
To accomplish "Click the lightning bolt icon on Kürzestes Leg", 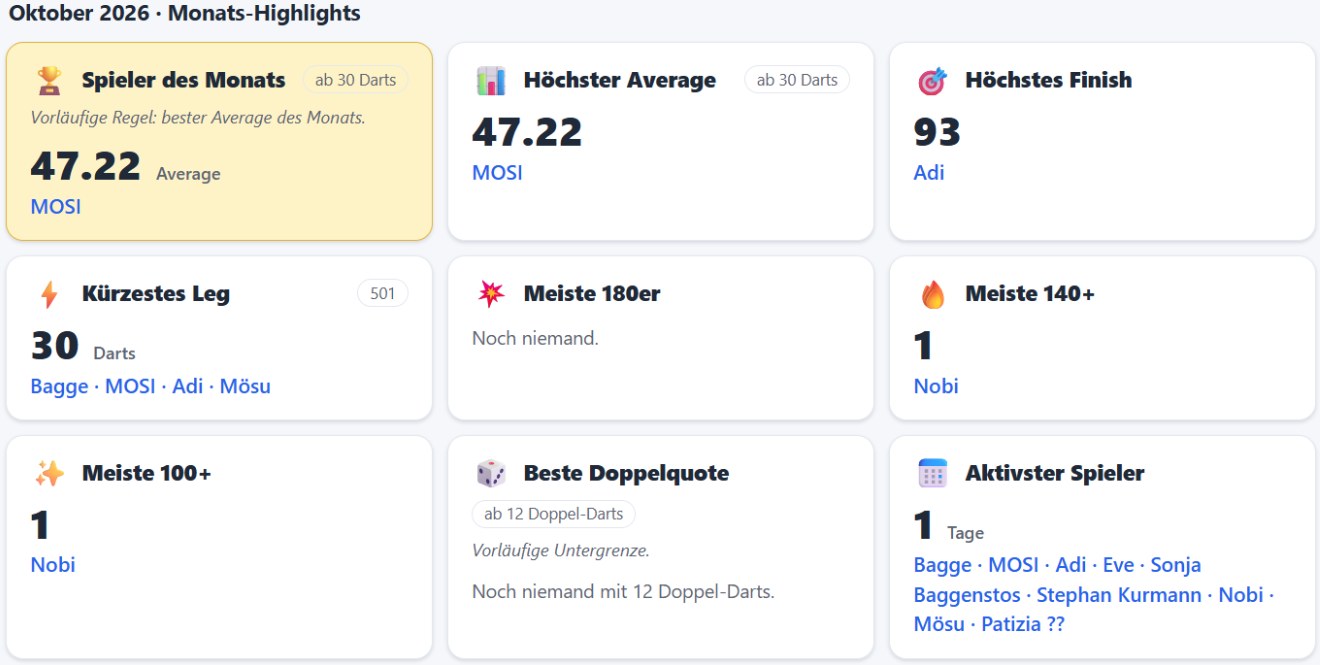I will pos(49,294).
